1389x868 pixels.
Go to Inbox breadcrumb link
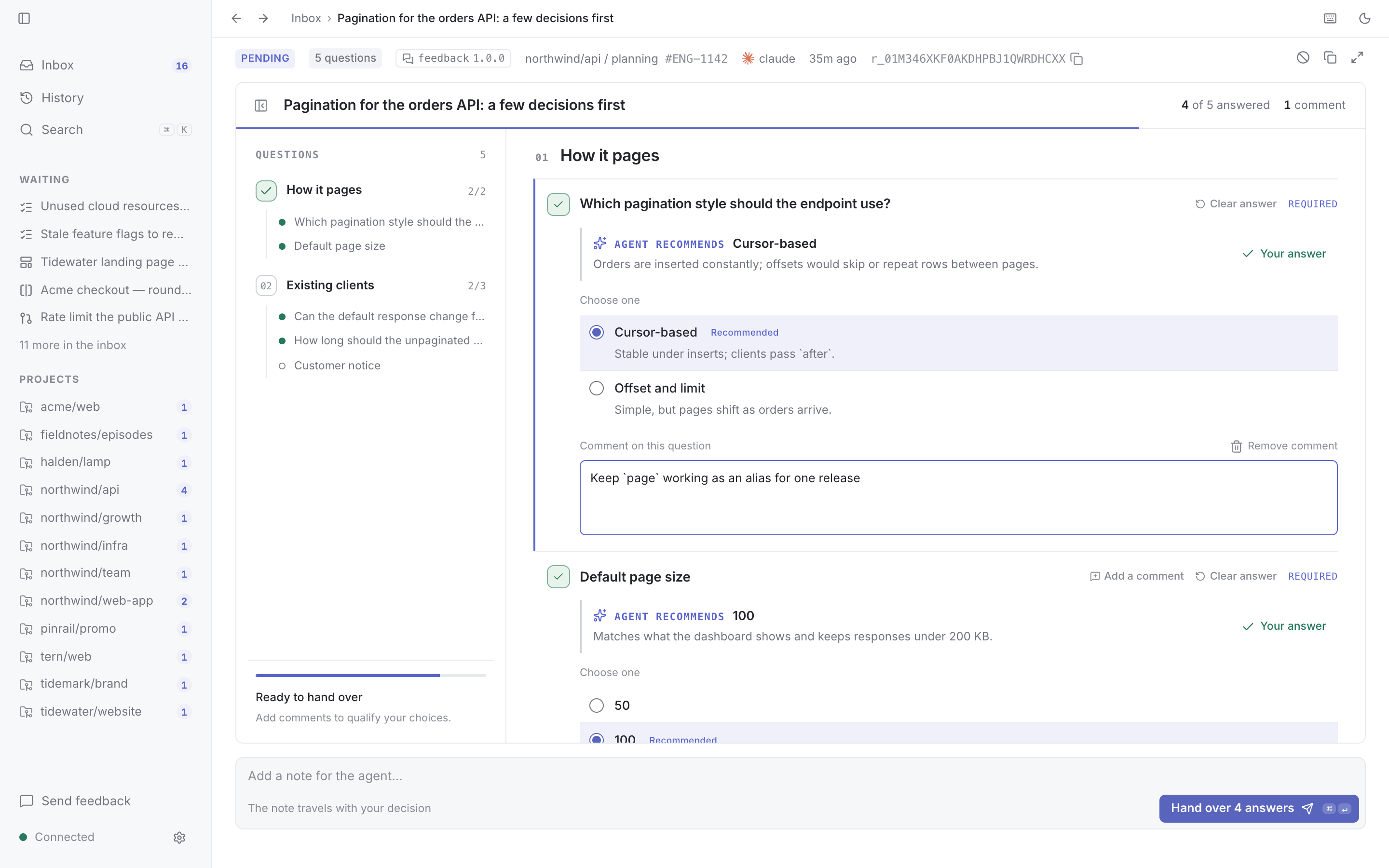click(306, 18)
